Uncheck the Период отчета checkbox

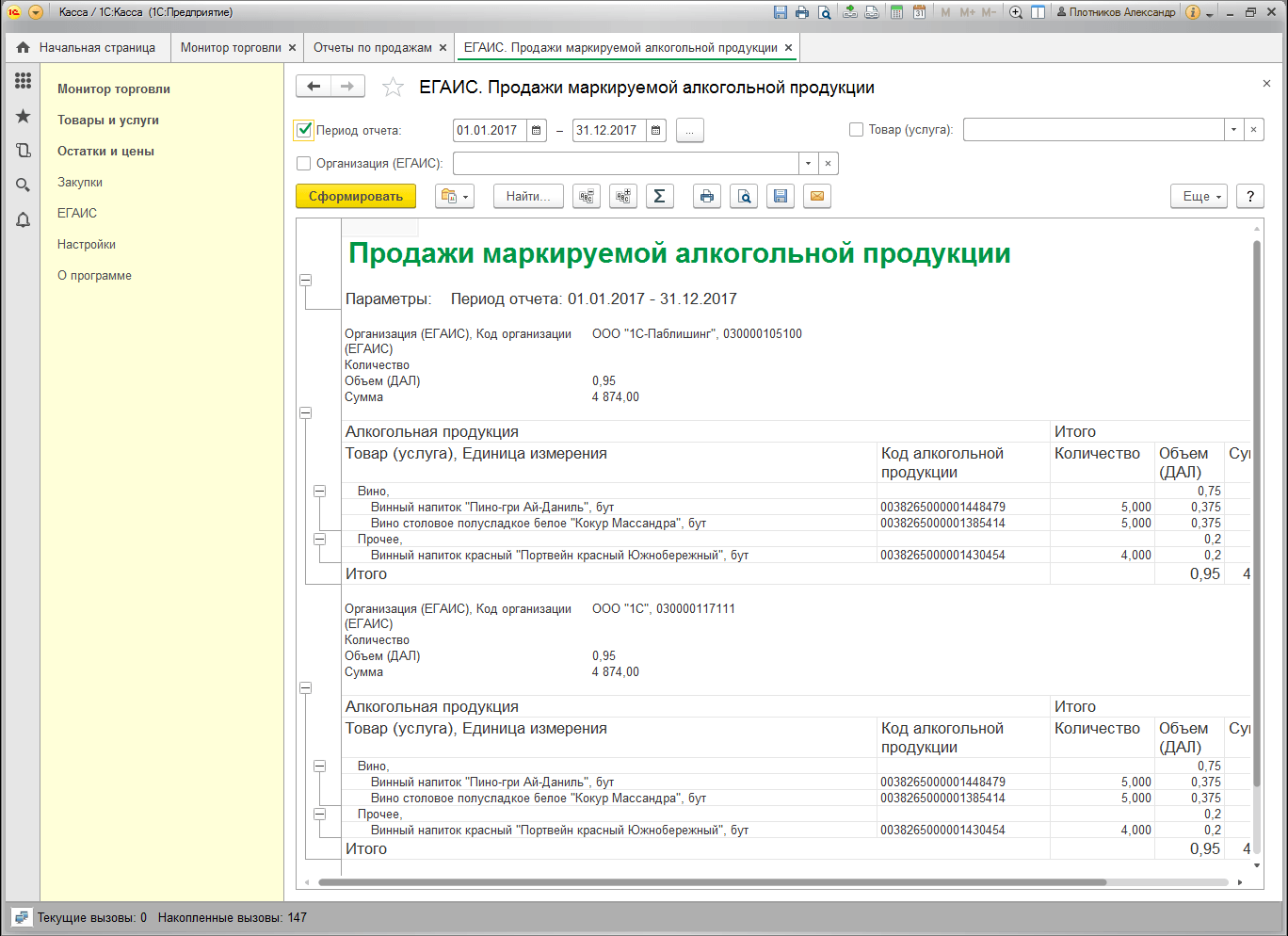[304, 130]
